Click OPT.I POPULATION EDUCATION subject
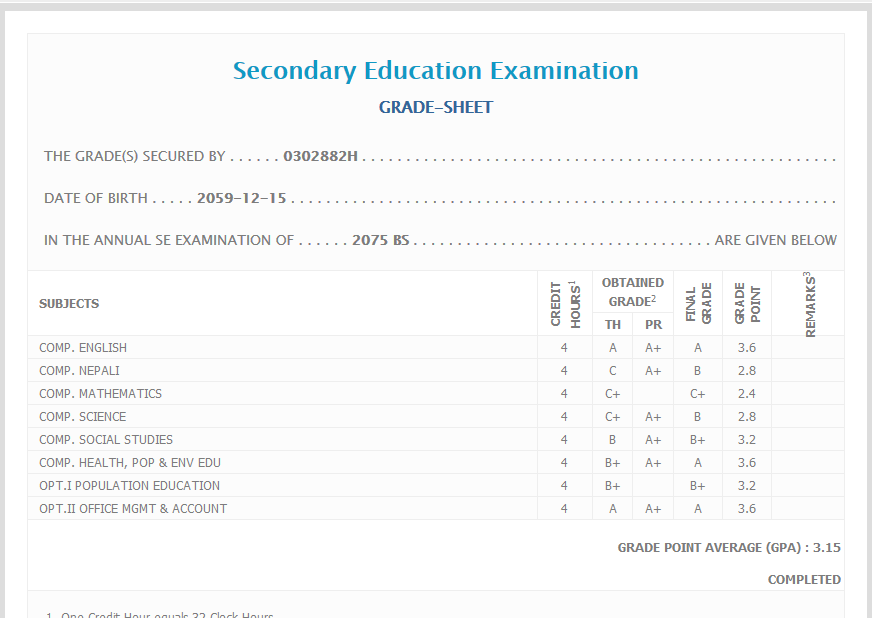This screenshot has width=872, height=618. 129,486
